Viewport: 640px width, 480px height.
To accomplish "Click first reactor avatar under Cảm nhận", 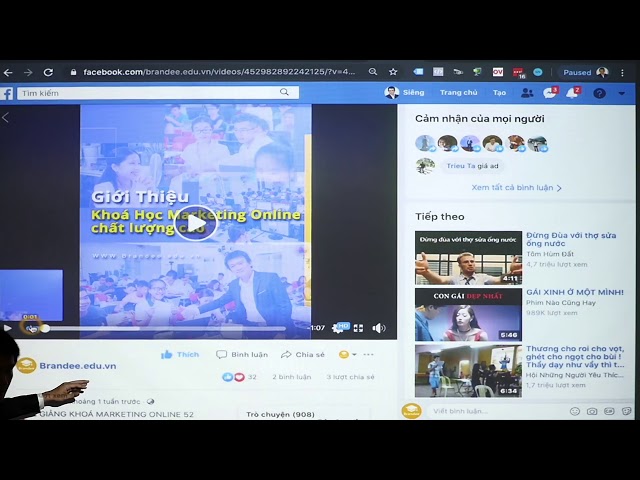I will click(x=424, y=144).
